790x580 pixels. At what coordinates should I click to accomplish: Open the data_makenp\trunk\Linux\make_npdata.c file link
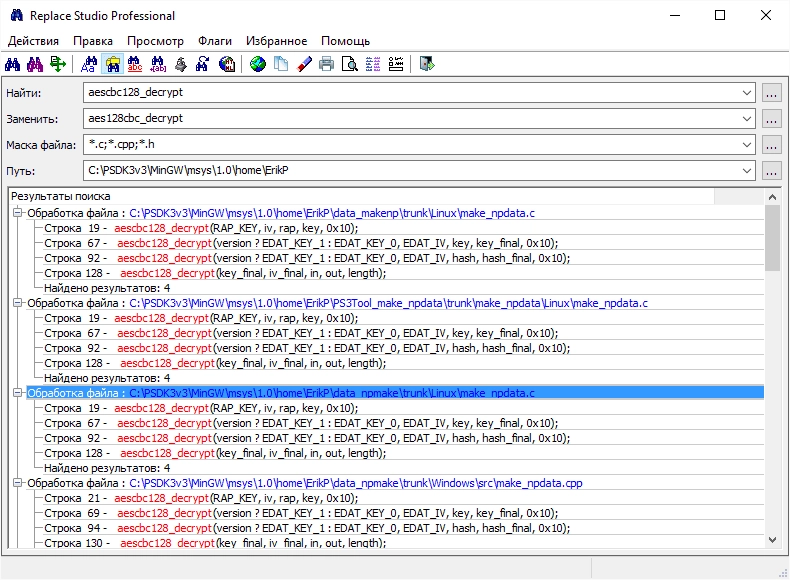pos(332,213)
